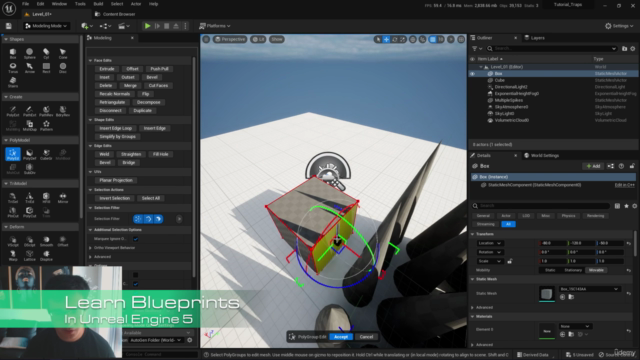Open the Static Mesh asset dropdown
This screenshot has width=640, height=360.
point(590,289)
